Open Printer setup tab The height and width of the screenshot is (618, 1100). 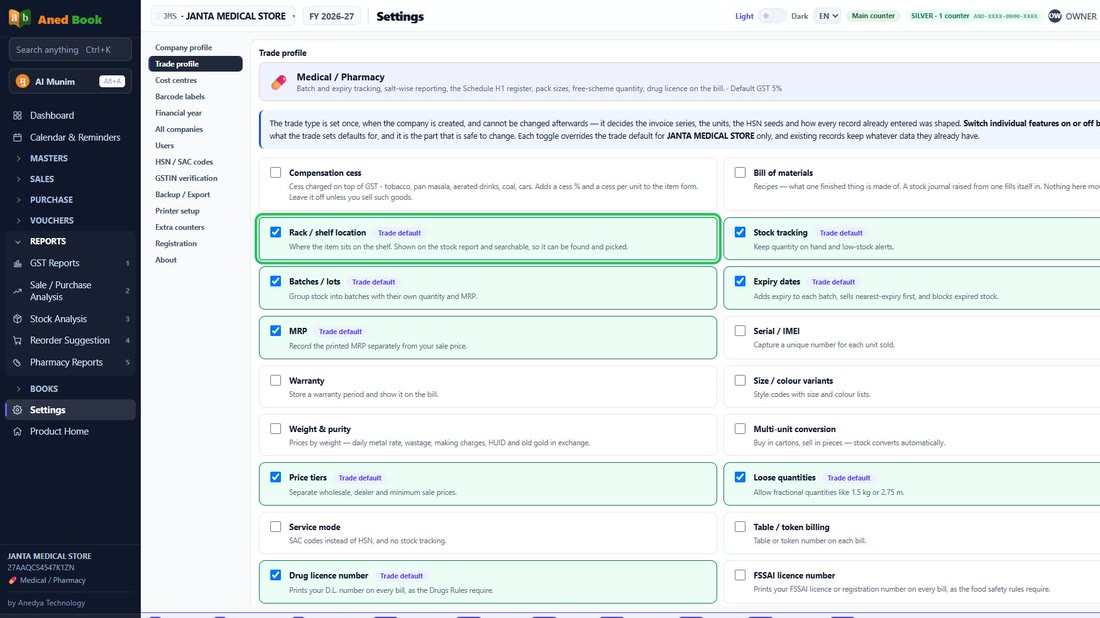[196, 211]
